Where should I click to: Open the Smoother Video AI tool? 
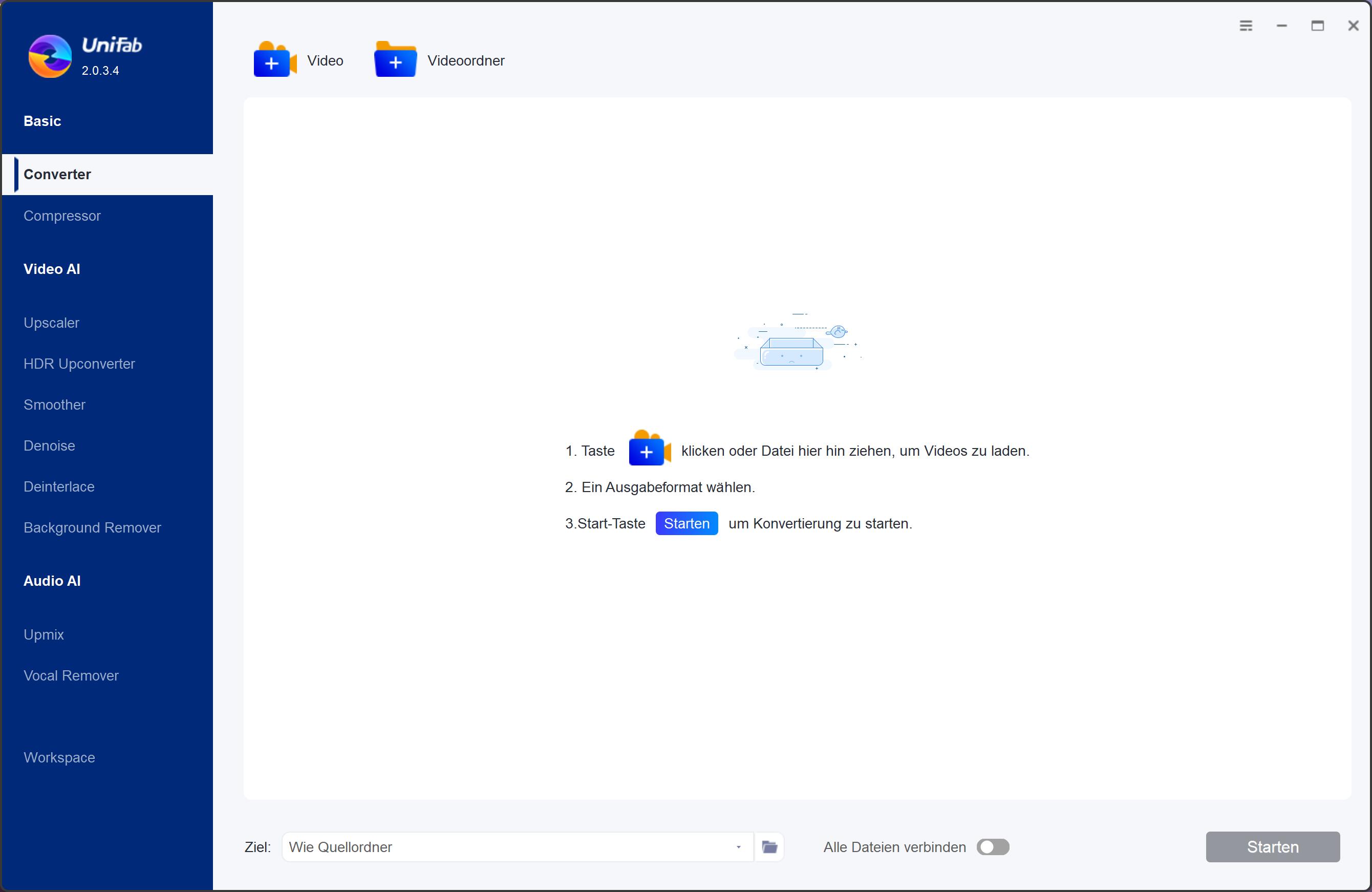(x=54, y=404)
